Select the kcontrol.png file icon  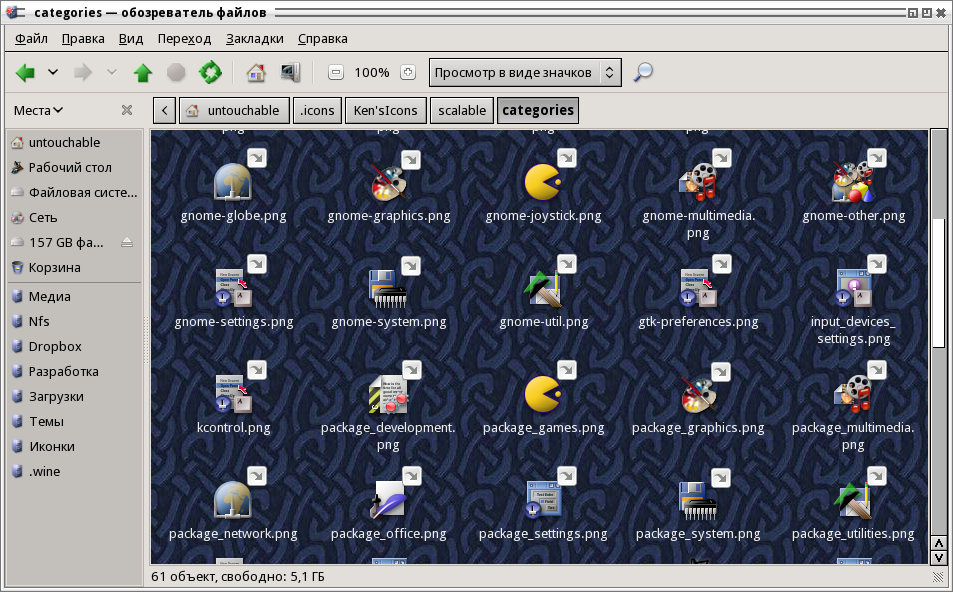click(233, 393)
